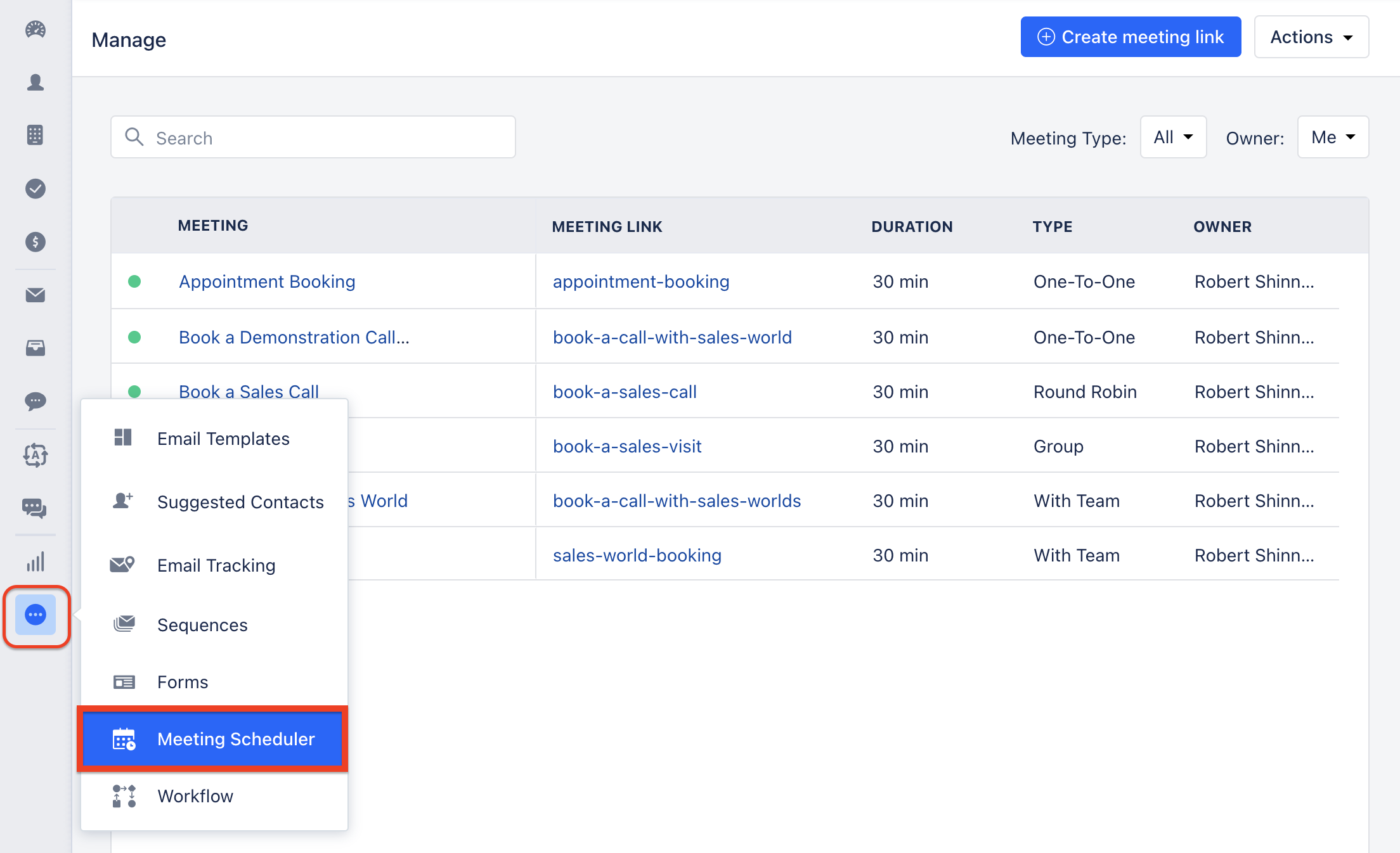The width and height of the screenshot is (1400, 853).
Task: Click the Email Tracking envelope-pin icon
Action: tap(122, 564)
